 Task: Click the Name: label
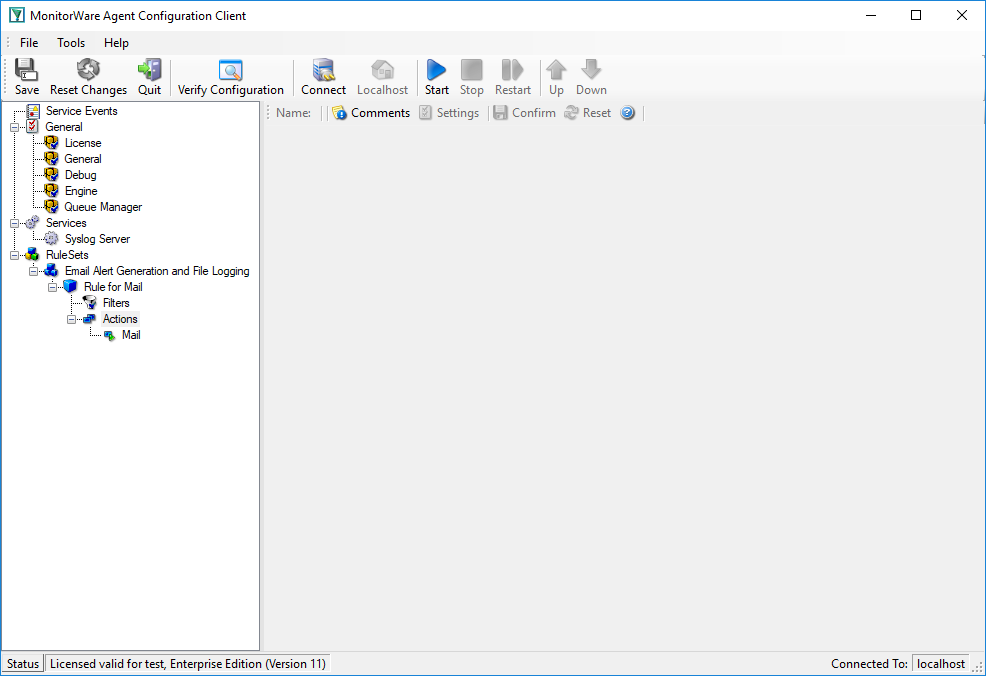coord(294,113)
